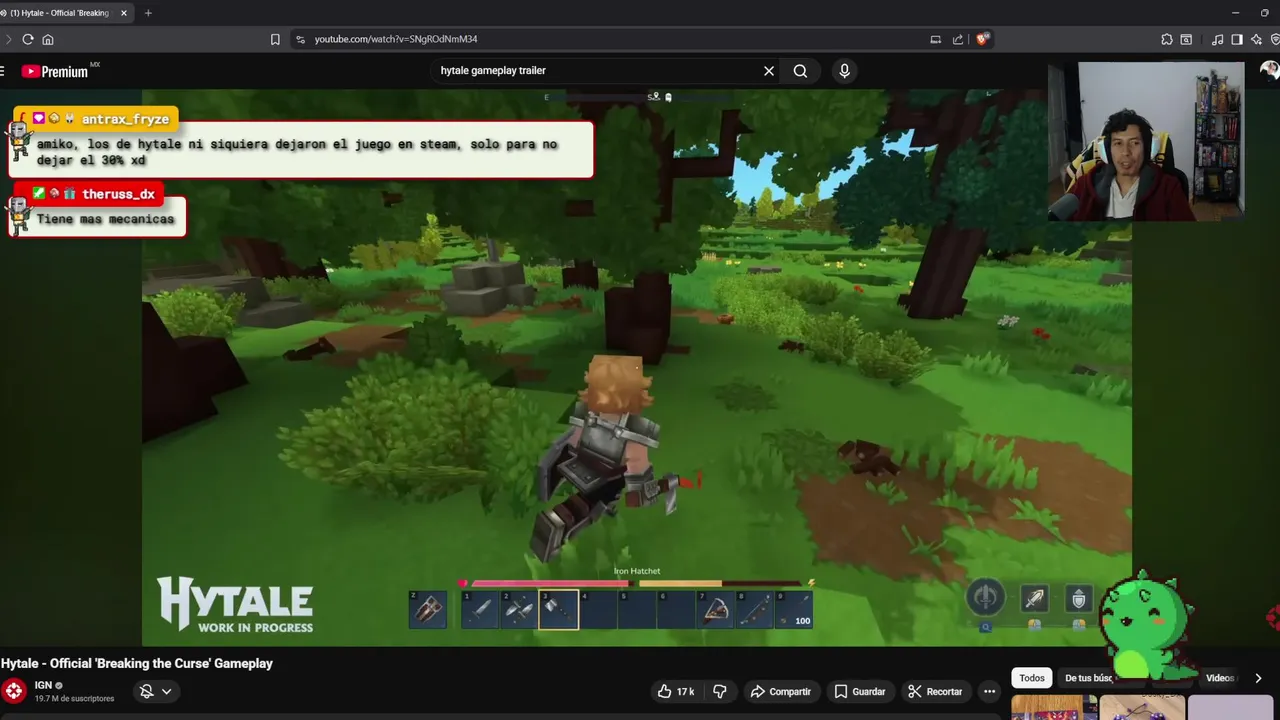Open the tab search icon
Screen dimensions: 1280x720
1186,39
